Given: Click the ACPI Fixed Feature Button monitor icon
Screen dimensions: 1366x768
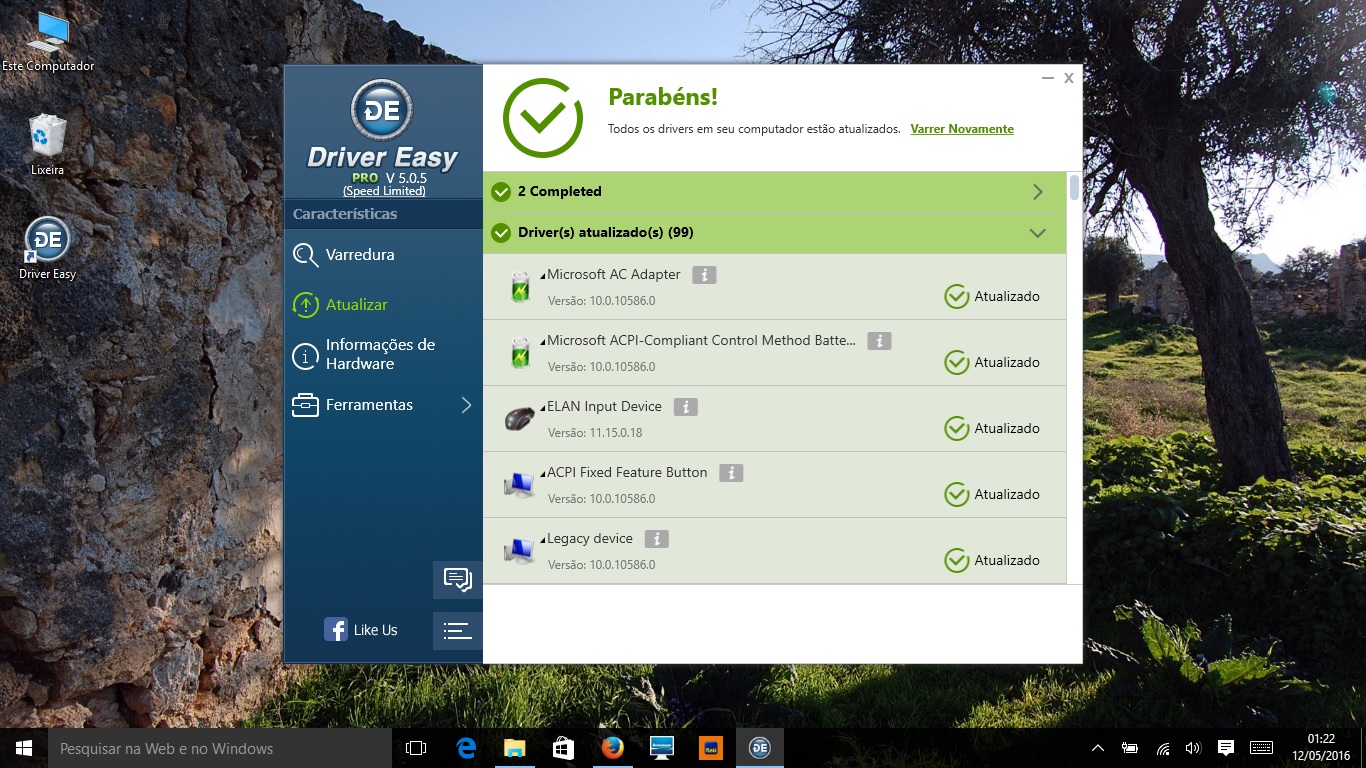Looking at the screenshot, I should click(x=520, y=485).
